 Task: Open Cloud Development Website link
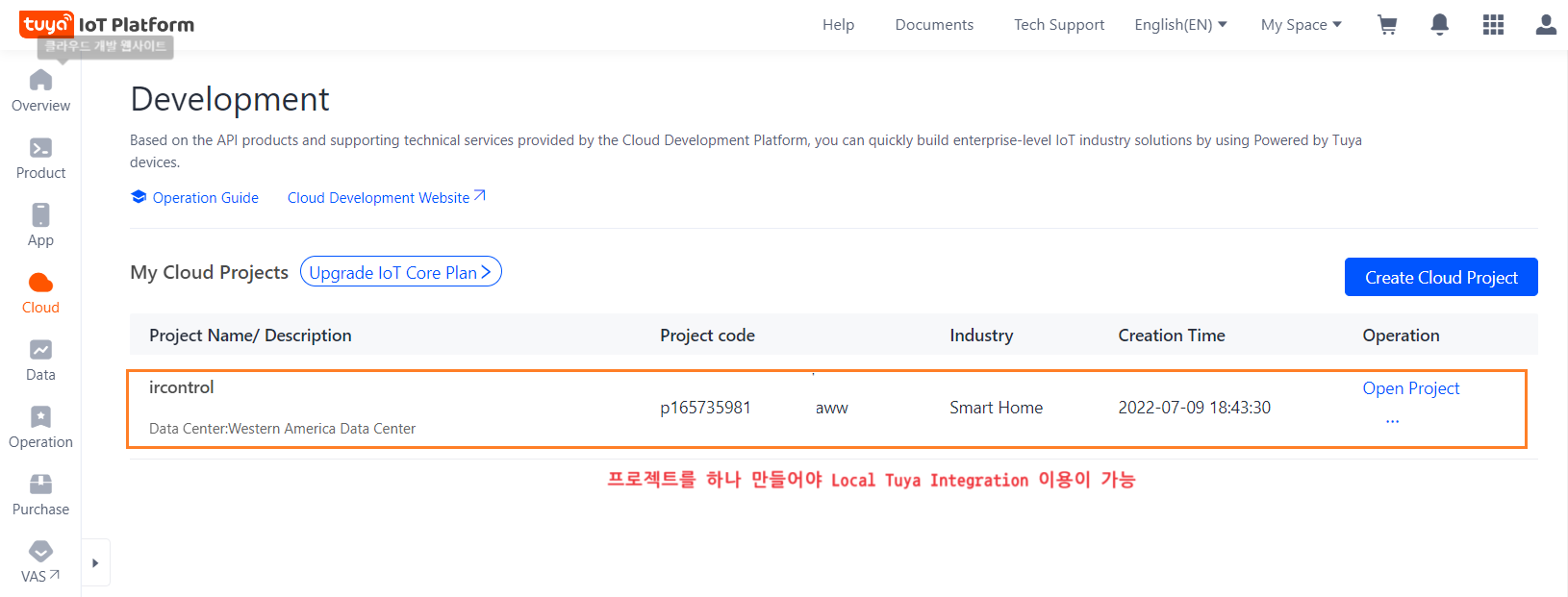[x=386, y=198]
